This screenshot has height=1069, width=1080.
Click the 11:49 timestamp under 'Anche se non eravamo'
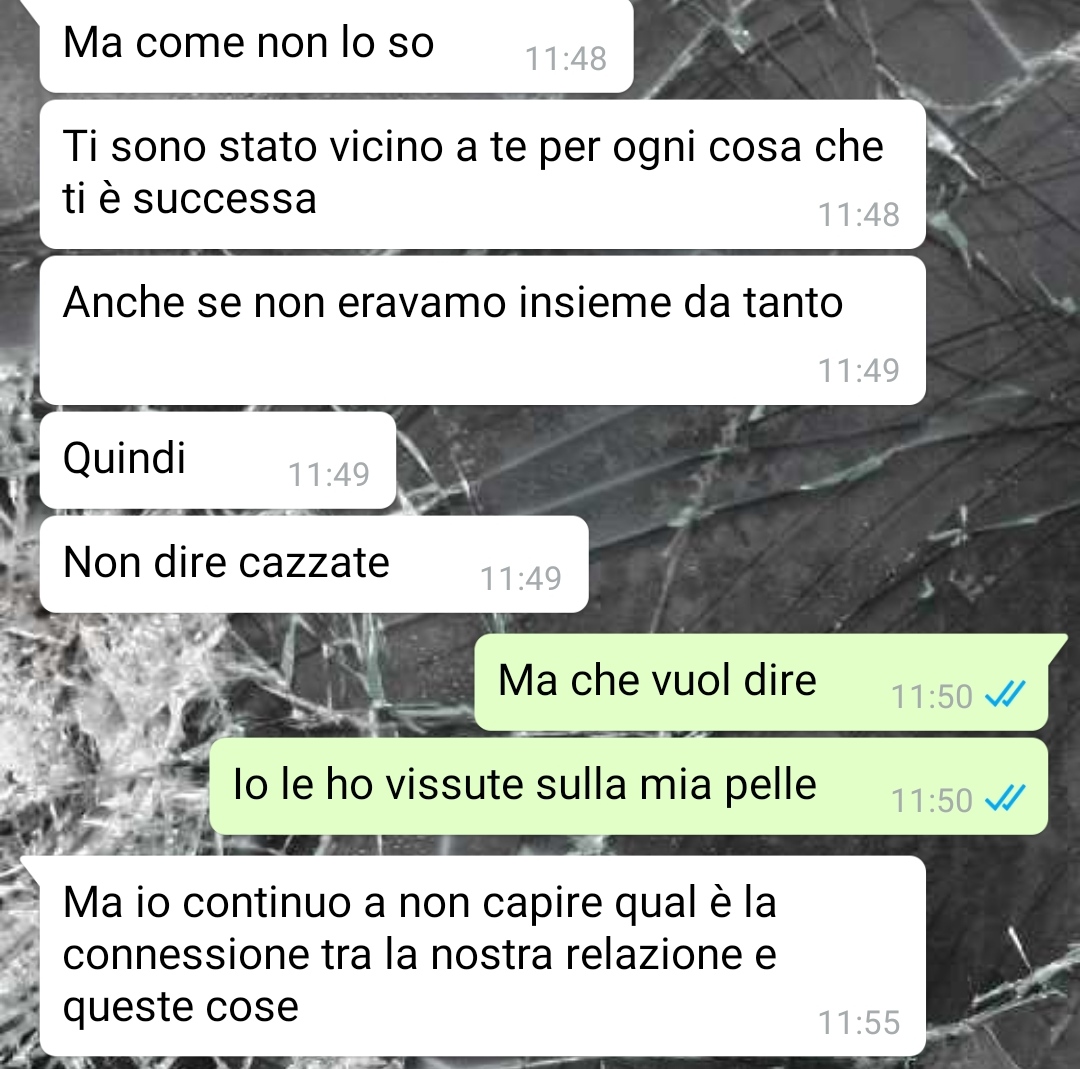pos(858,371)
